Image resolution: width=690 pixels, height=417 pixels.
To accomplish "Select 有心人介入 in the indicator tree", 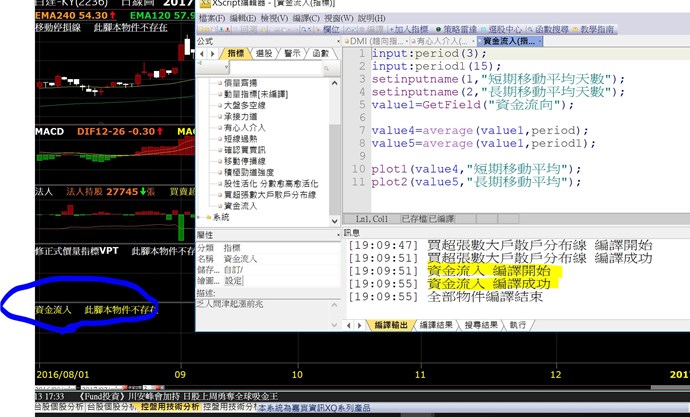I will [x=244, y=128].
